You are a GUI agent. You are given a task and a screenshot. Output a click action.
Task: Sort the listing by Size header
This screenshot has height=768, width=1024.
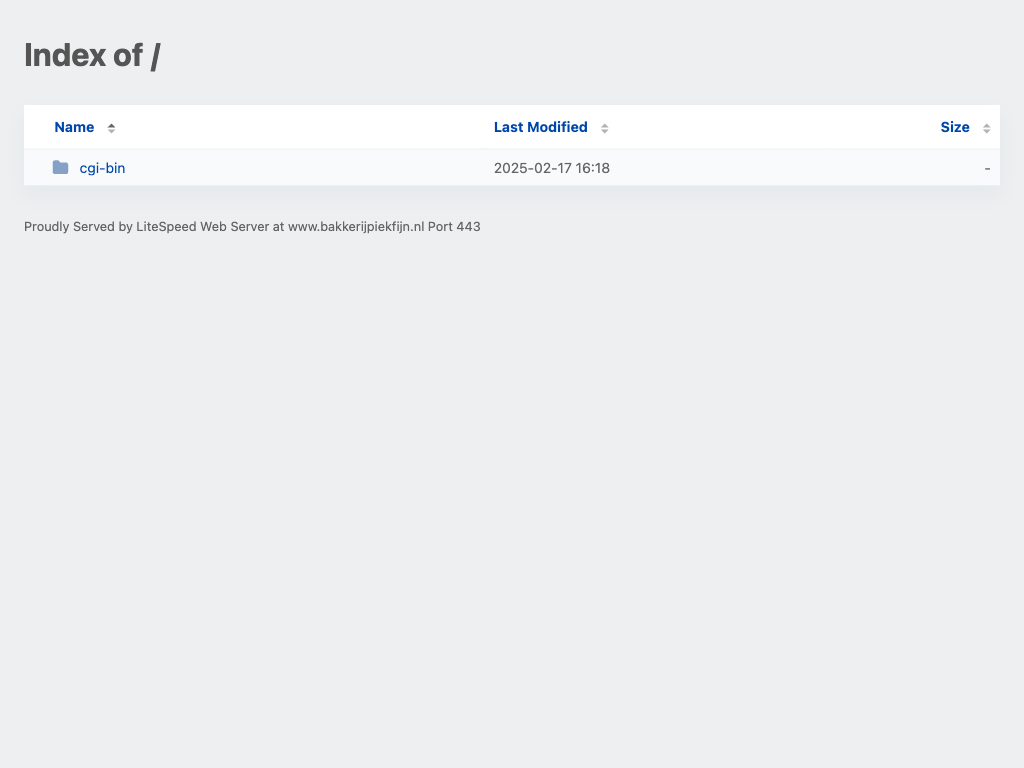954,127
